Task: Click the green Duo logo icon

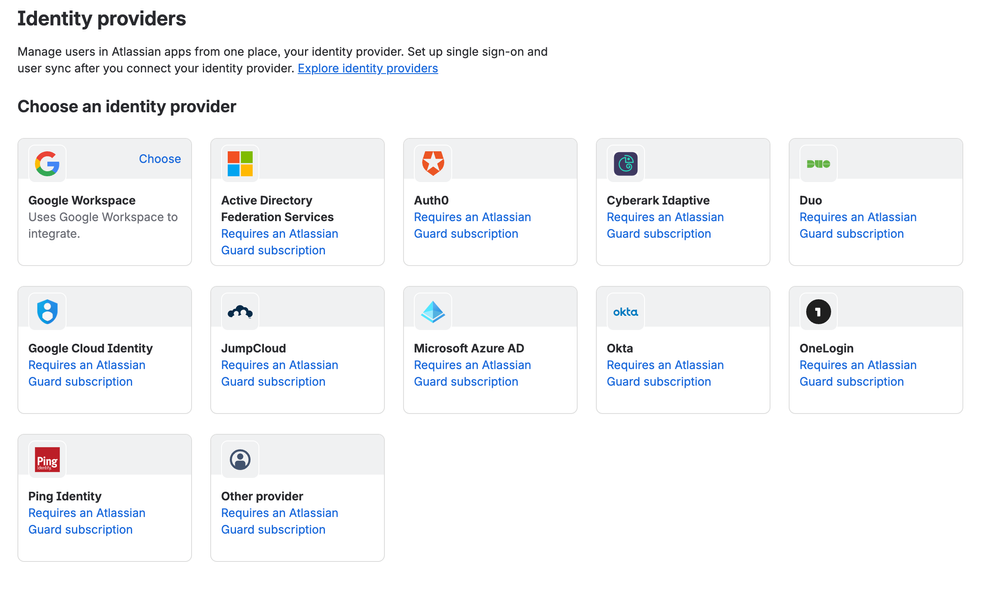Action: (x=818, y=164)
